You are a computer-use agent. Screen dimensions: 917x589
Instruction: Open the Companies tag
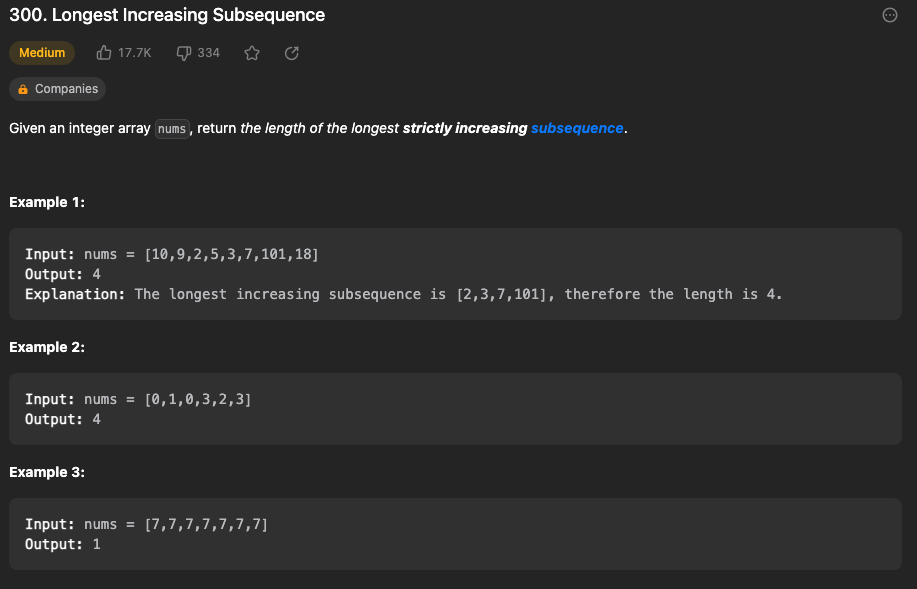point(57,89)
